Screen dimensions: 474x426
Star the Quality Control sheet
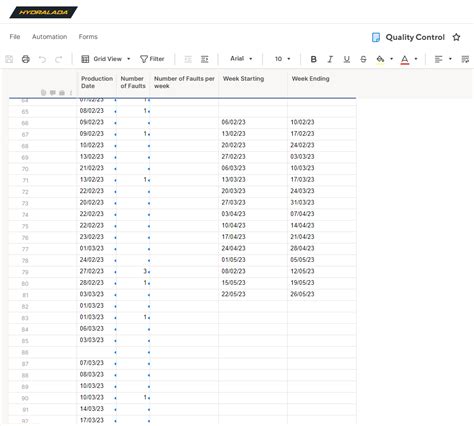point(456,37)
